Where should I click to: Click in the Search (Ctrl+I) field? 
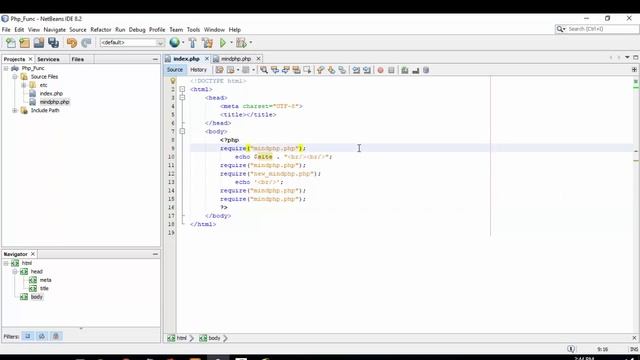[602, 29]
